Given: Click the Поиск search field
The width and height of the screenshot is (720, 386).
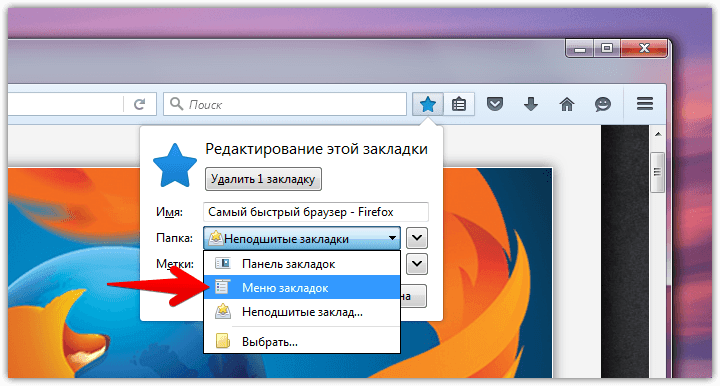Looking at the screenshot, I should (285, 104).
